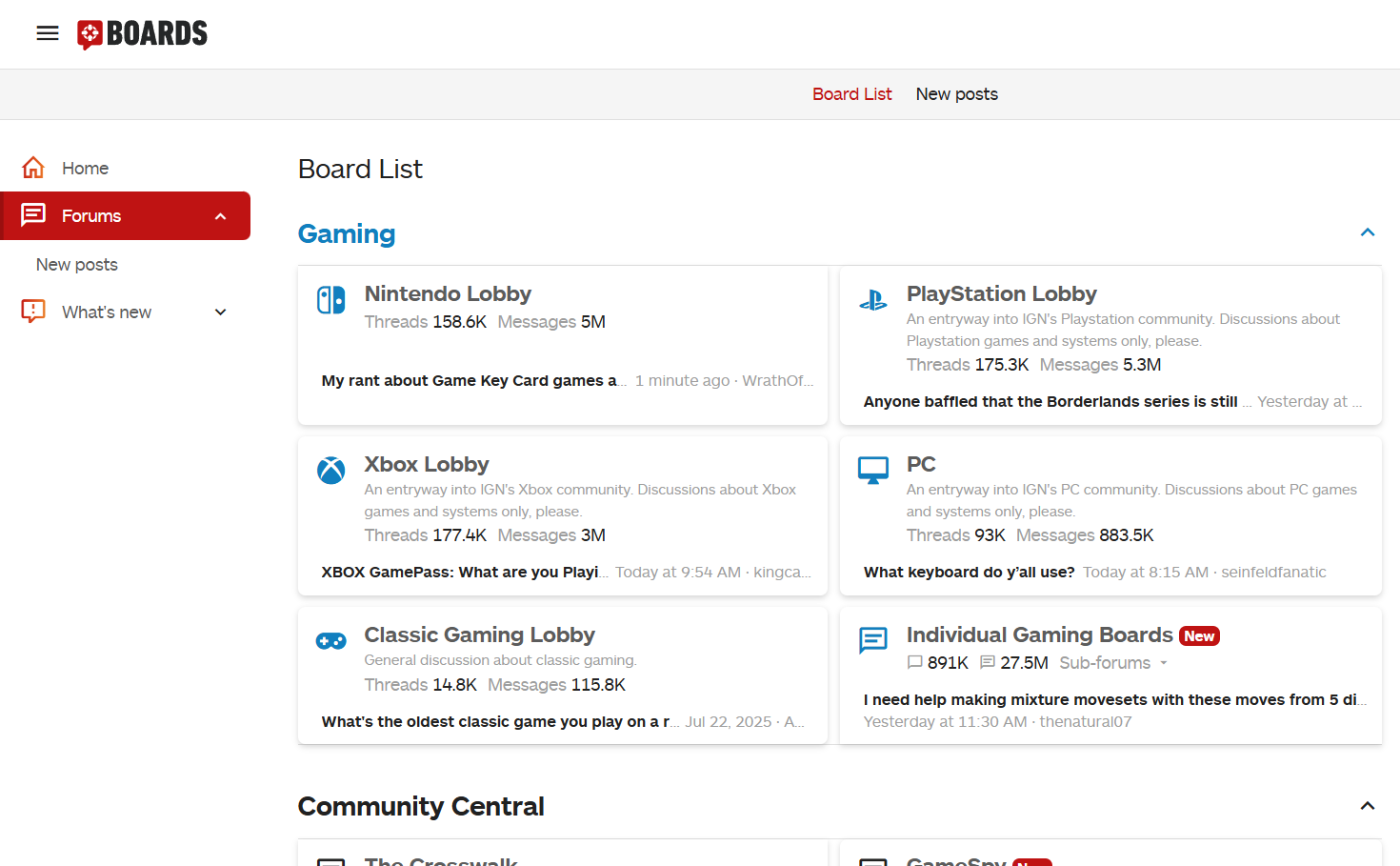Click the 'Today at 9:54 AM' timestamp
This screenshot has width=1400, height=866.
click(x=678, y=573)
